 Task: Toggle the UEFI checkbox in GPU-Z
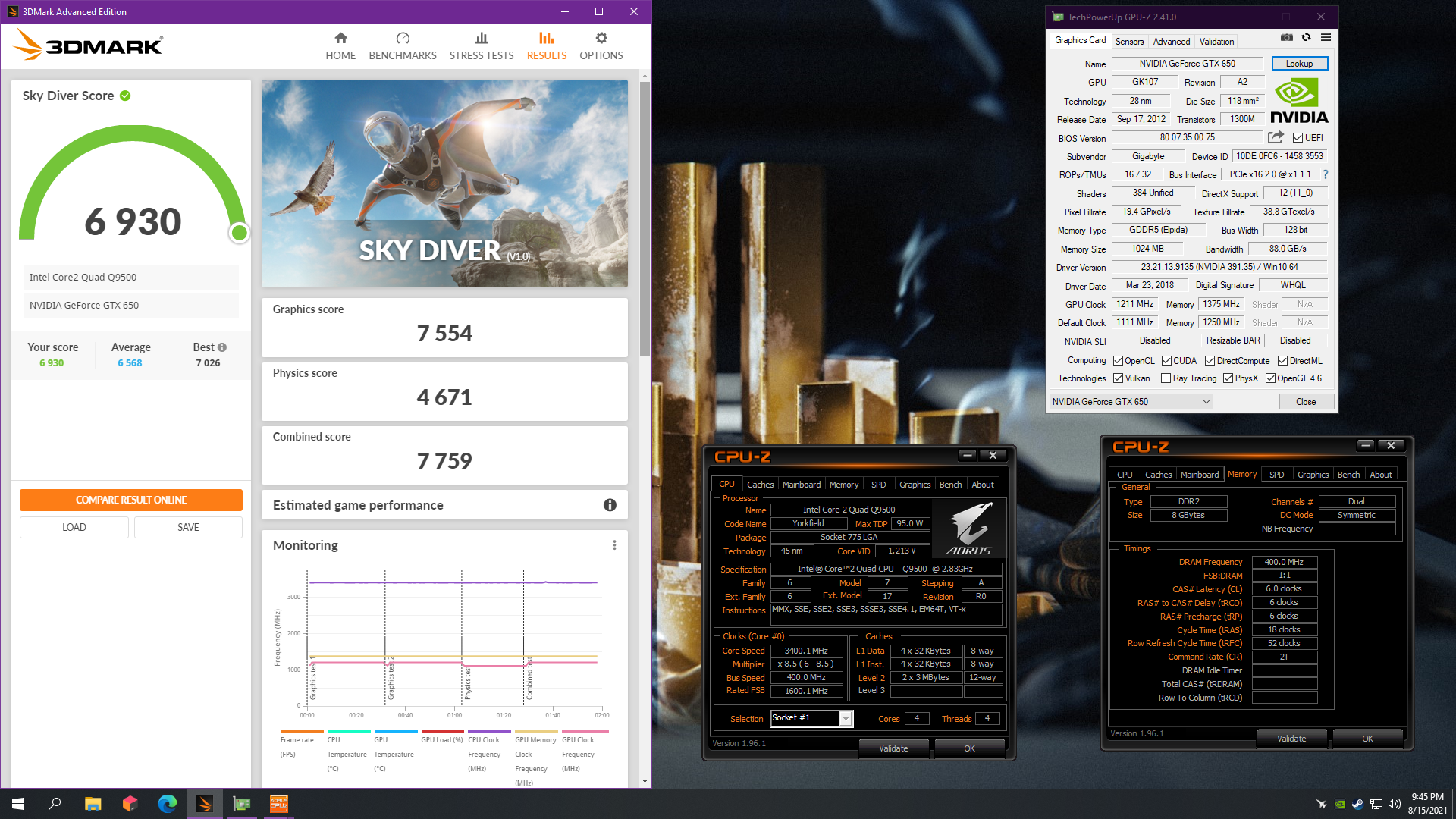pos(1298,138)
